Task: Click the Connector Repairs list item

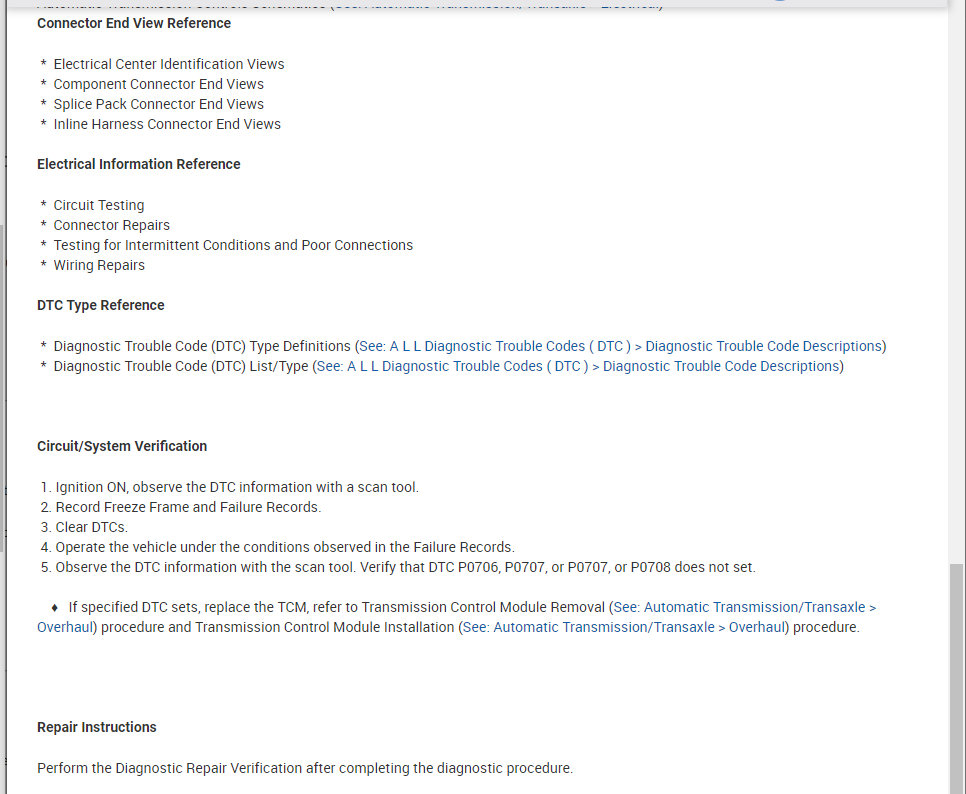Action: [x=111, y=225]
